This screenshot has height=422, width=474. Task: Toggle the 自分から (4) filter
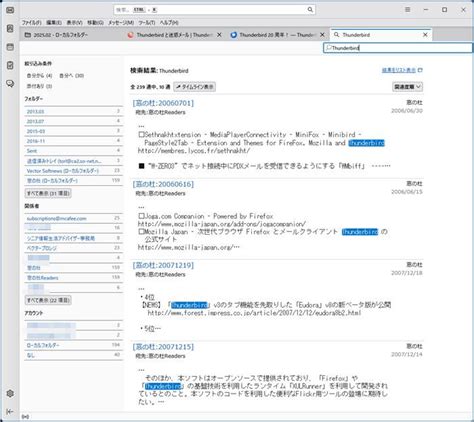click(39, 76)
